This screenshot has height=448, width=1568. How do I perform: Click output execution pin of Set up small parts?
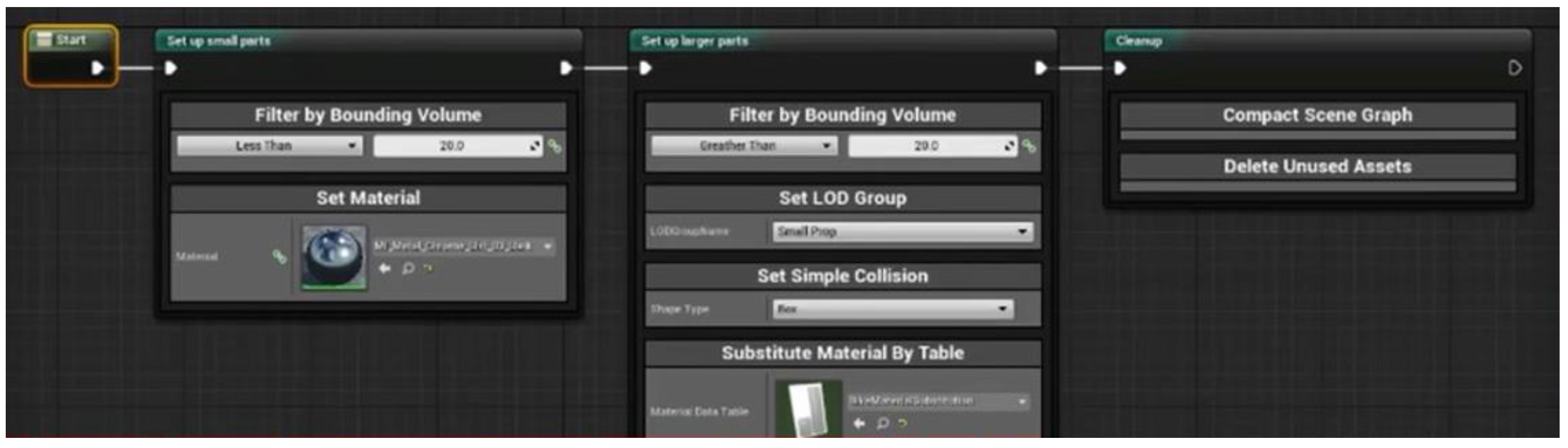coord(566,67)
